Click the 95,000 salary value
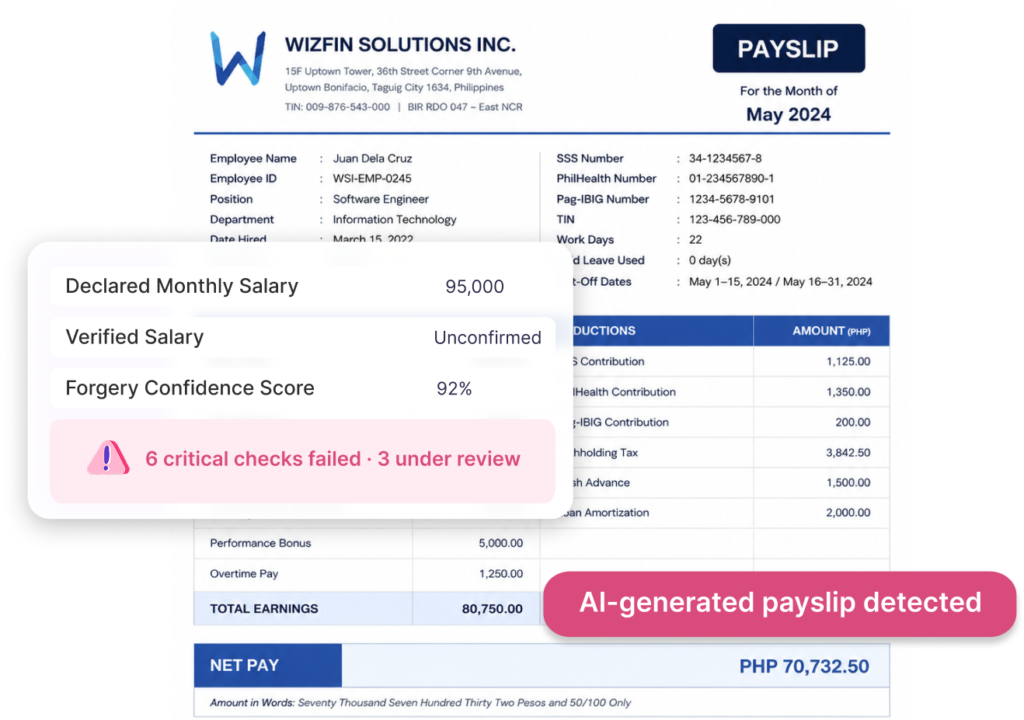The image size is (1024, 720). (x=474, y=287)
